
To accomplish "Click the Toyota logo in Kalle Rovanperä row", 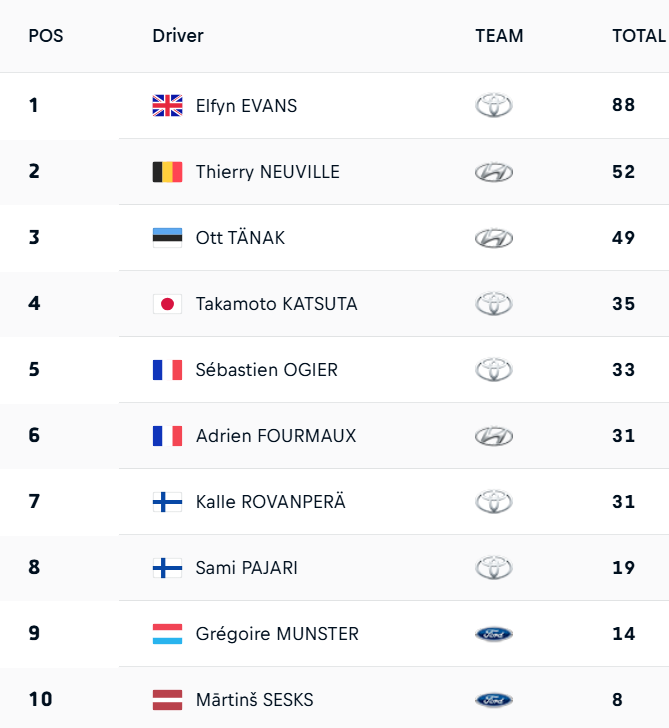I will tap(494, 501).
